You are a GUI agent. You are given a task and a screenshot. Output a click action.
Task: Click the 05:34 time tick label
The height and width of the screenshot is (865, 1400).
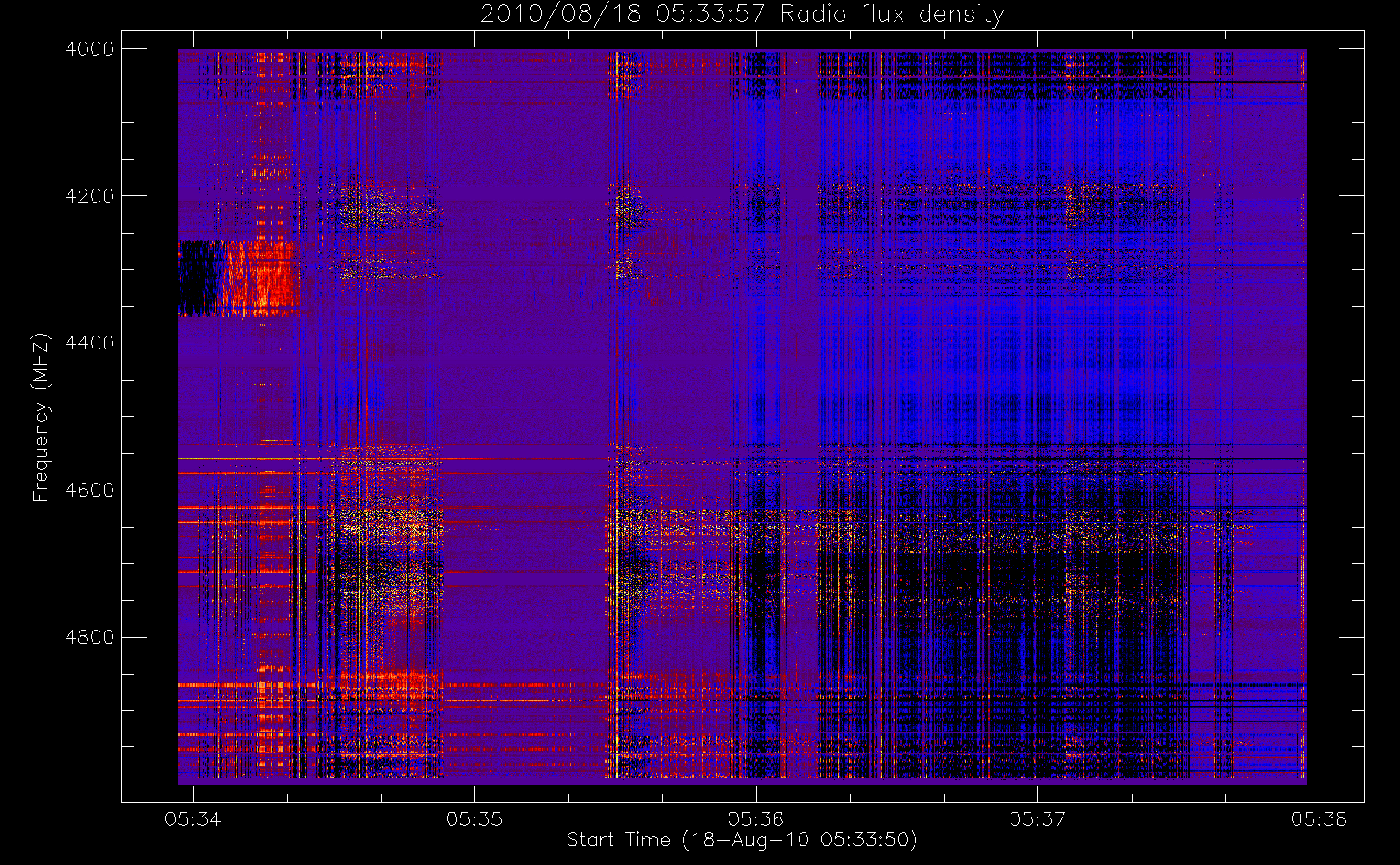click(193, 819)
